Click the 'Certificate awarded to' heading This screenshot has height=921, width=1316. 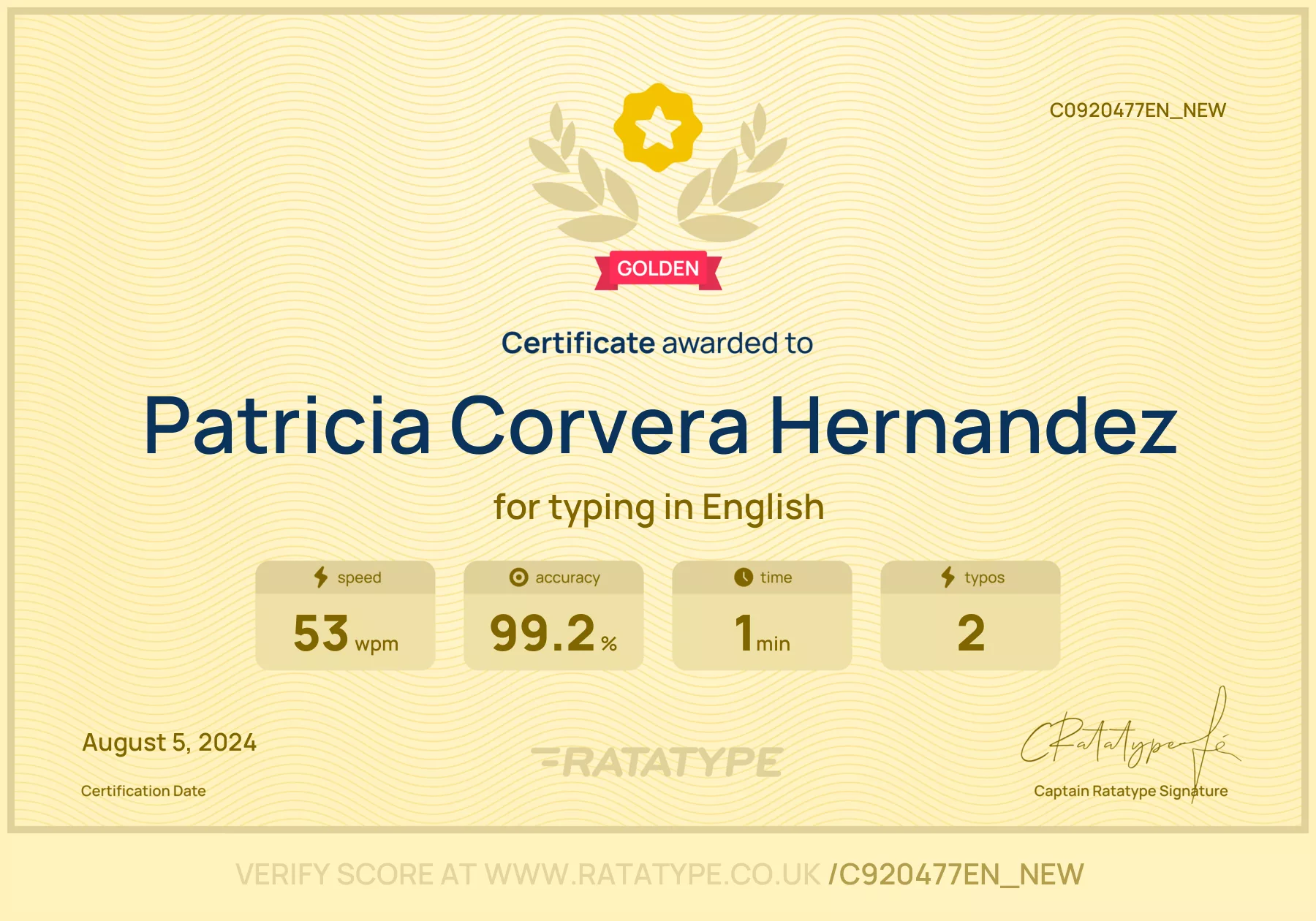coord(657,343)
